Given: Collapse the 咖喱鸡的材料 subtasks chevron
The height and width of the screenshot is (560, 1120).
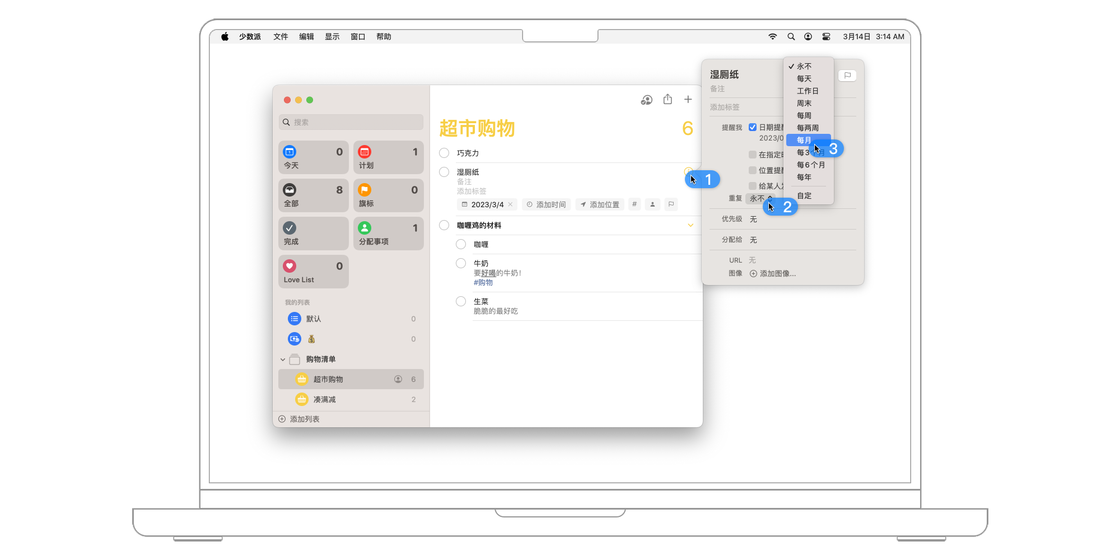Looking at the screenshot, I should (x=691, y=225).
